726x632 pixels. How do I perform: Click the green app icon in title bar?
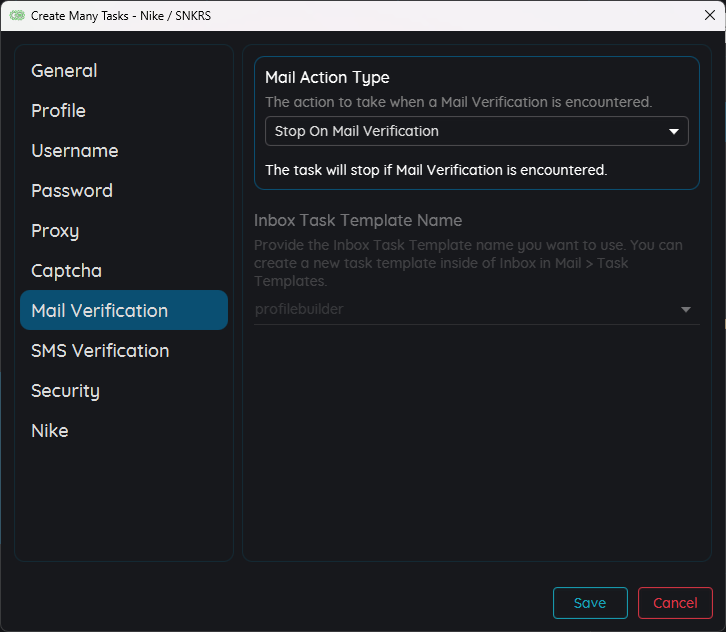pyautogui.click(x=17, y=16)
